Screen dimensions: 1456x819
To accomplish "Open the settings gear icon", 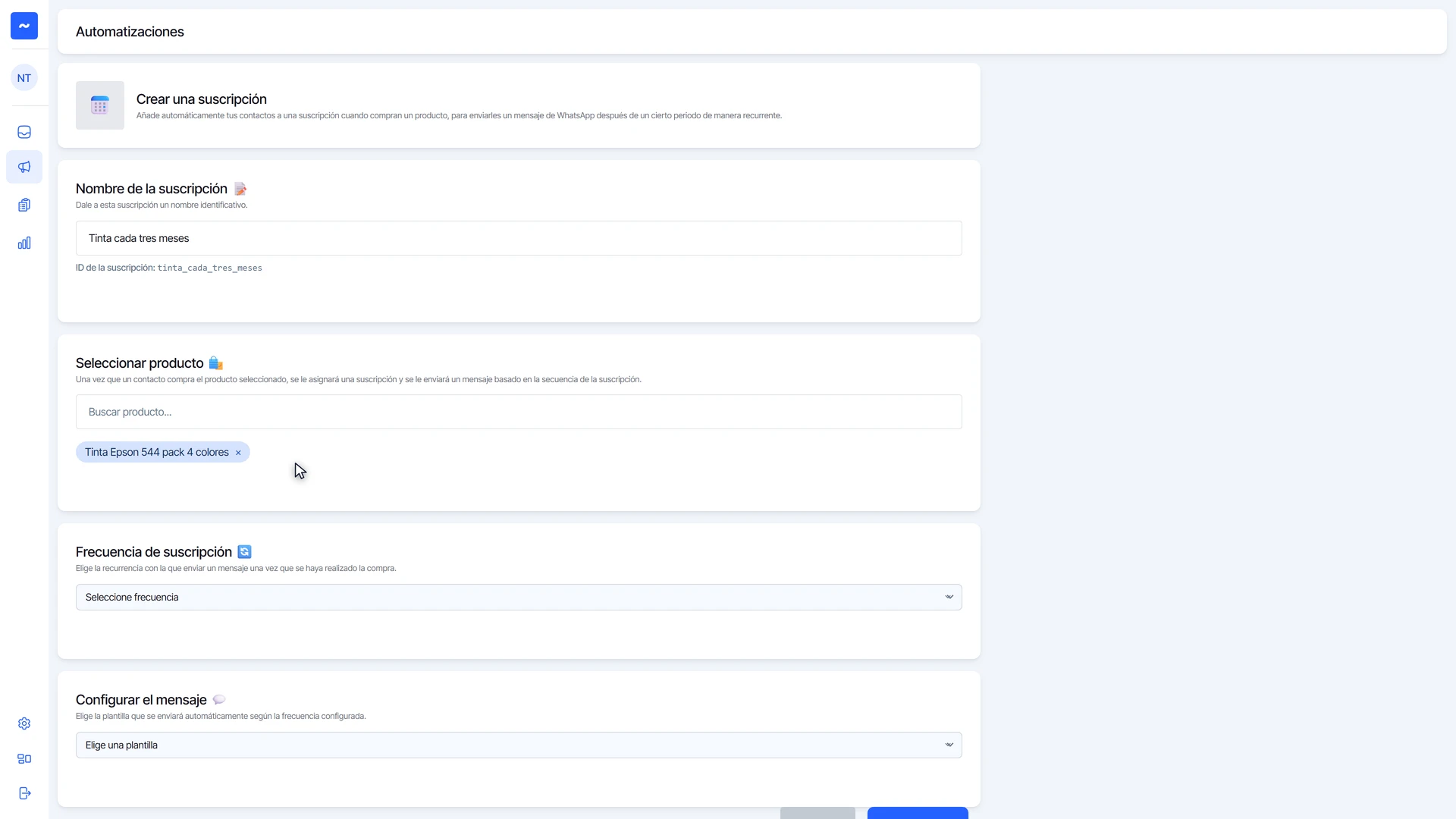I will 24,723.
